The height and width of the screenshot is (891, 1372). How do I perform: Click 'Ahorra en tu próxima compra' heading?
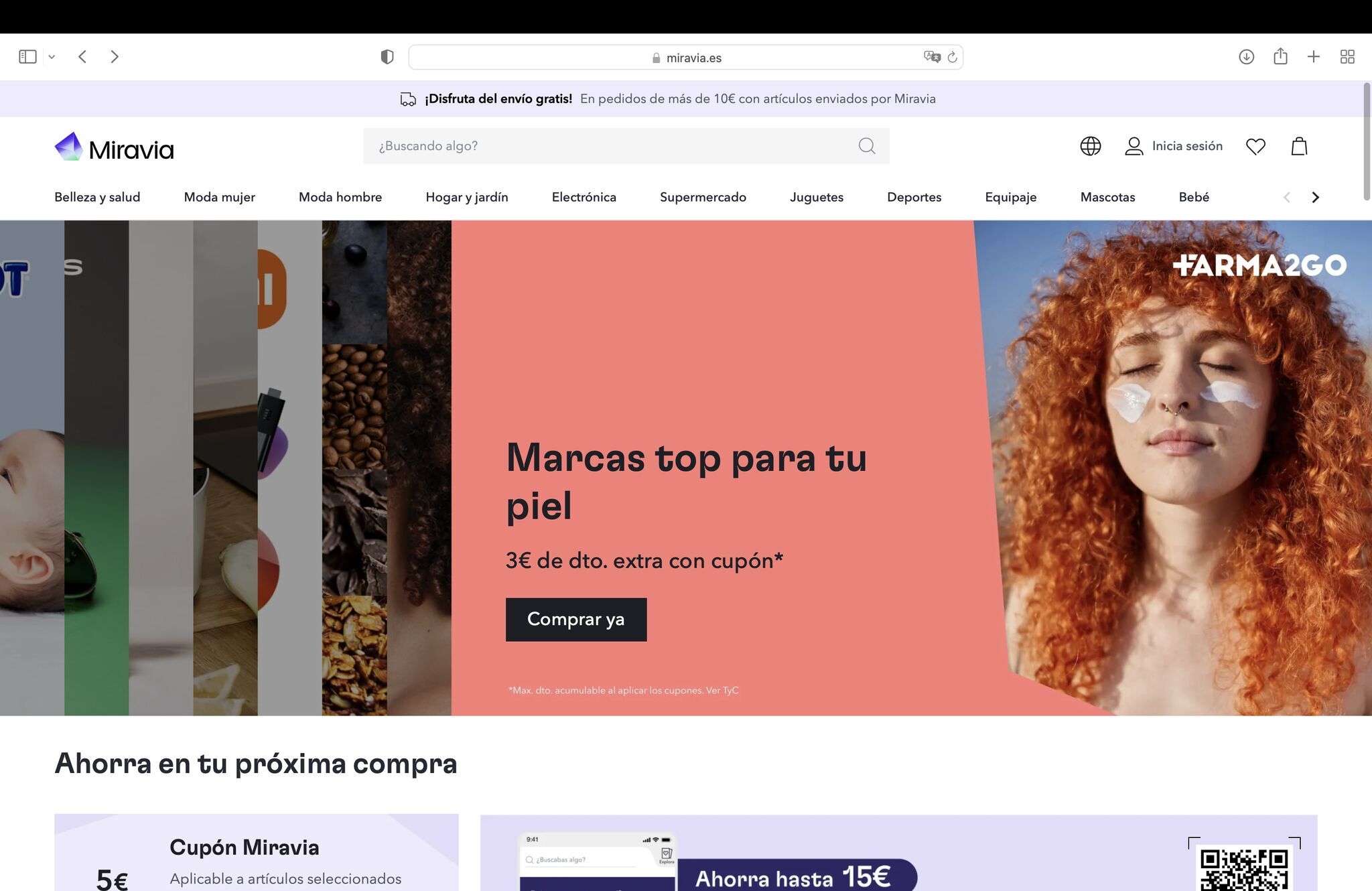tap(256, 764)
